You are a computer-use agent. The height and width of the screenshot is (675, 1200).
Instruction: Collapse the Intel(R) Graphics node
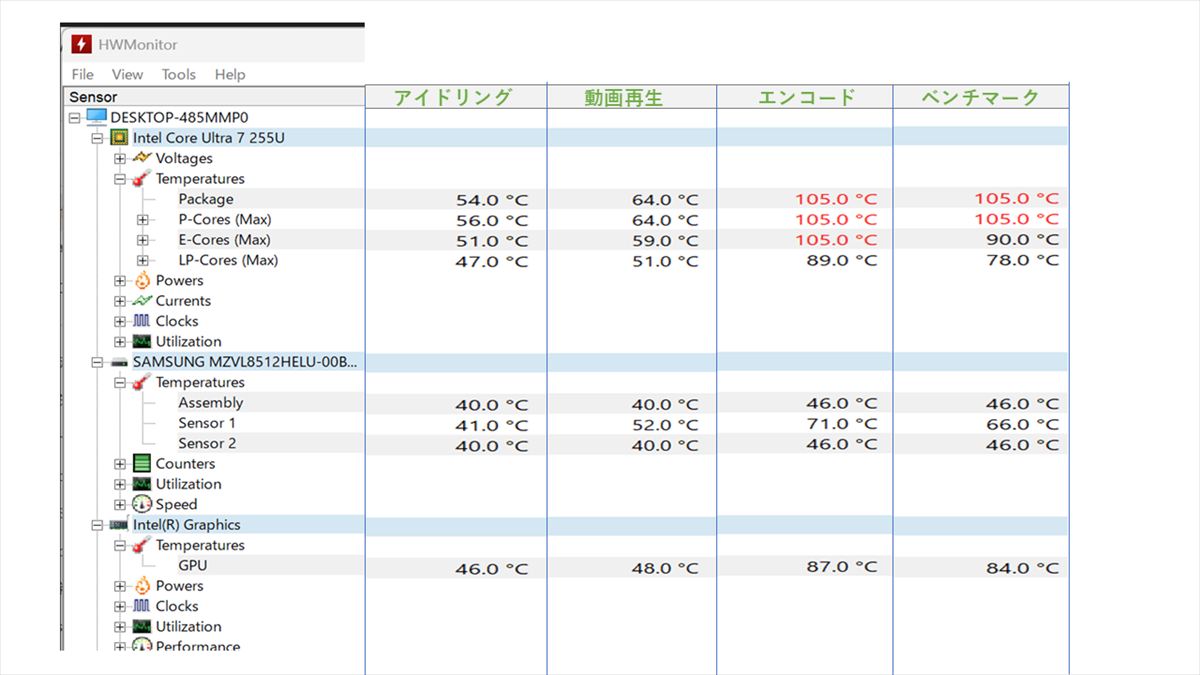(x=98, y=525)
